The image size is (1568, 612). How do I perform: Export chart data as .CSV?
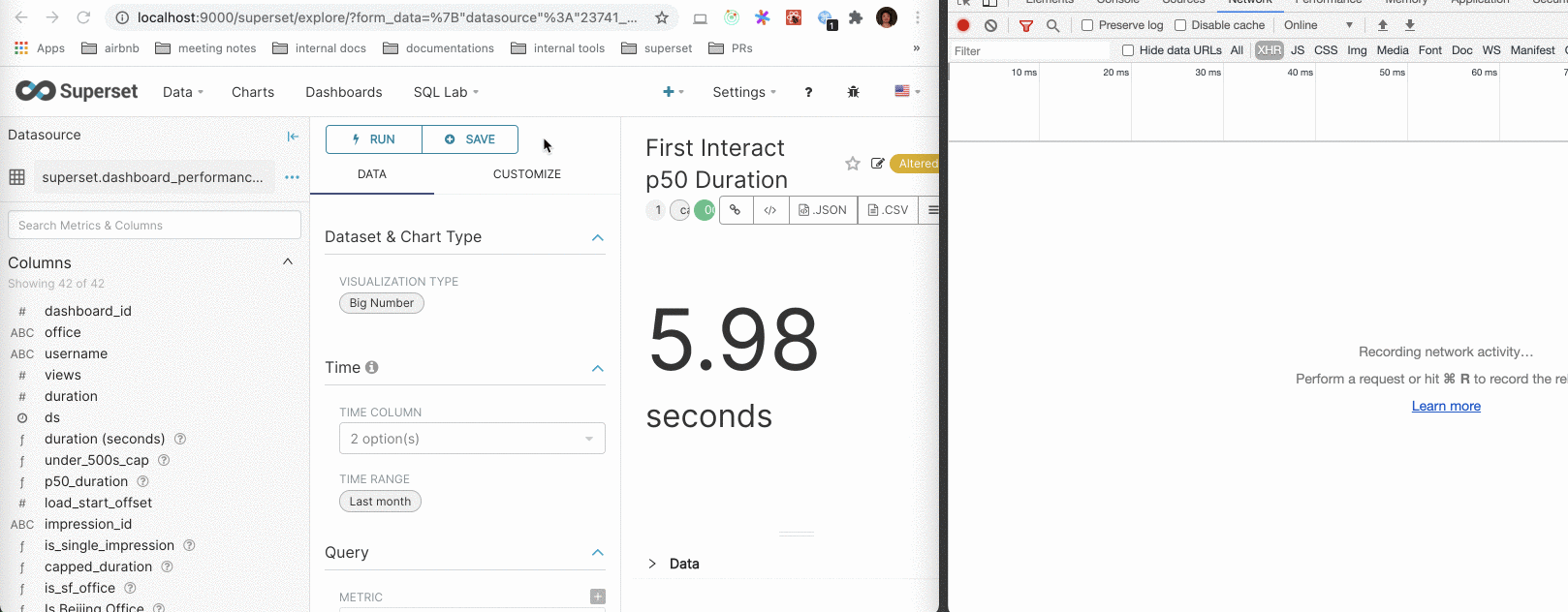[x=888, y=209]
